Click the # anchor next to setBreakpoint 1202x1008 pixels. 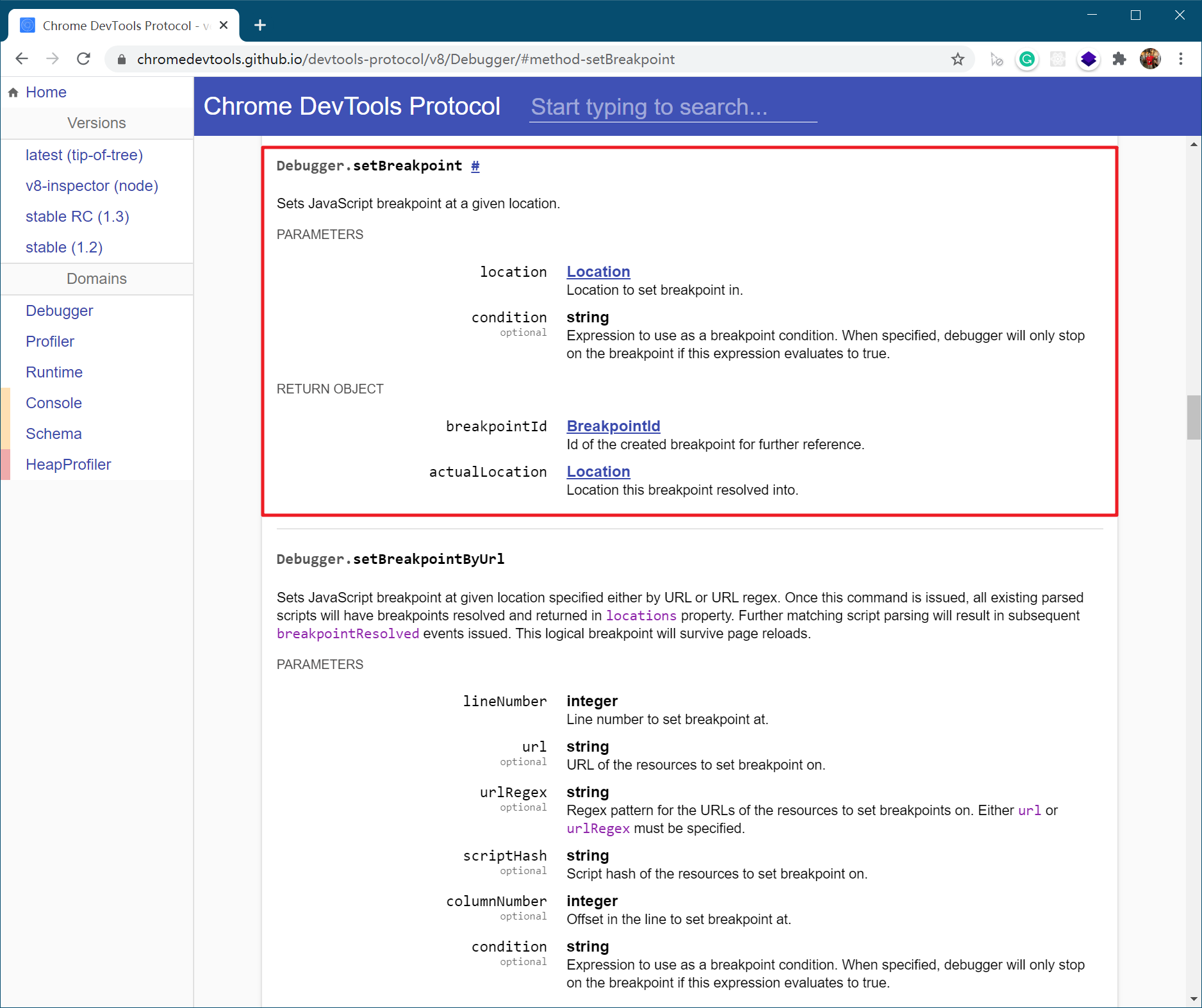click(475, 166)
